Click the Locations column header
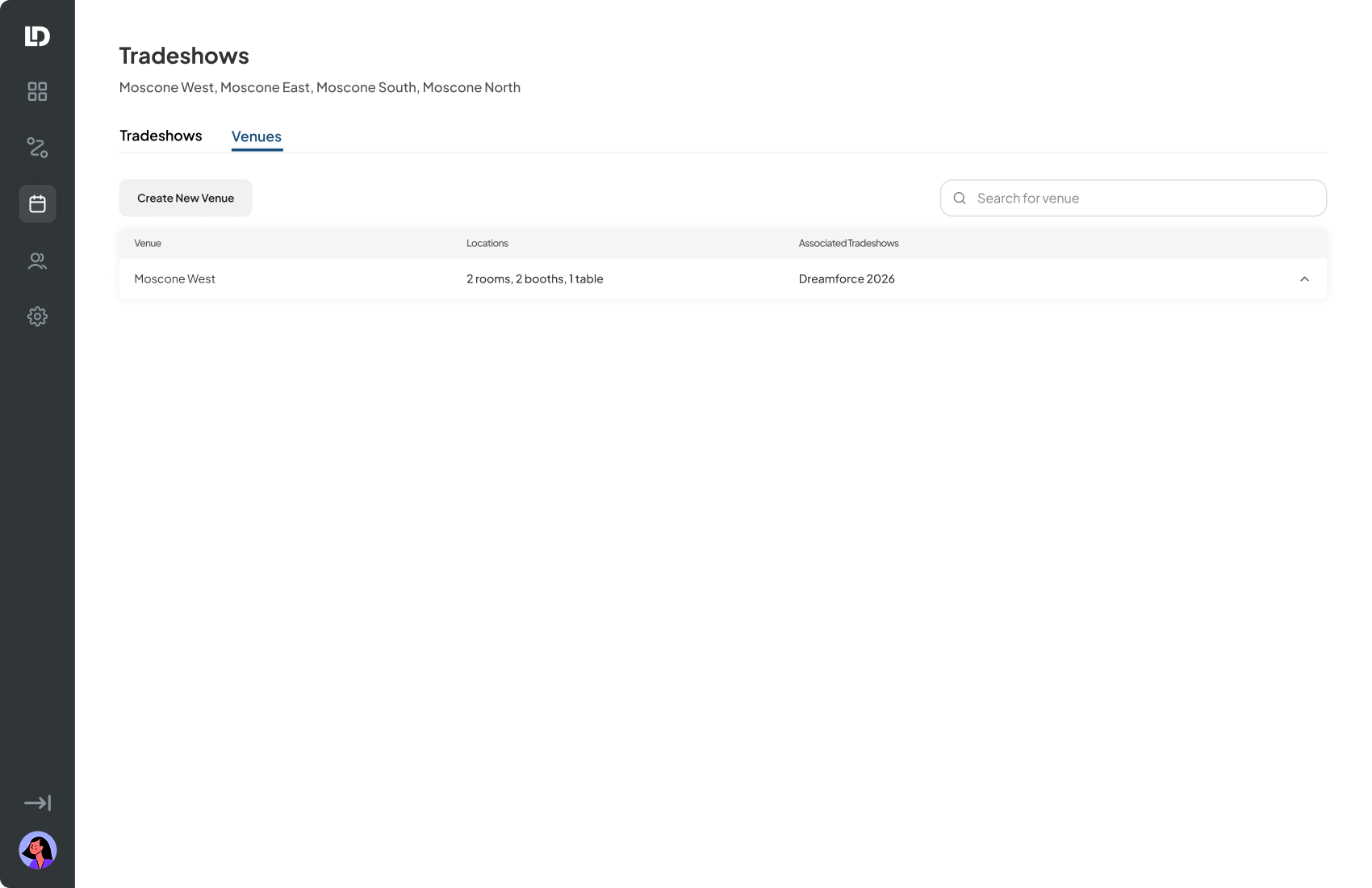This screenshot has height=888, width=1372. click(487, 243)
